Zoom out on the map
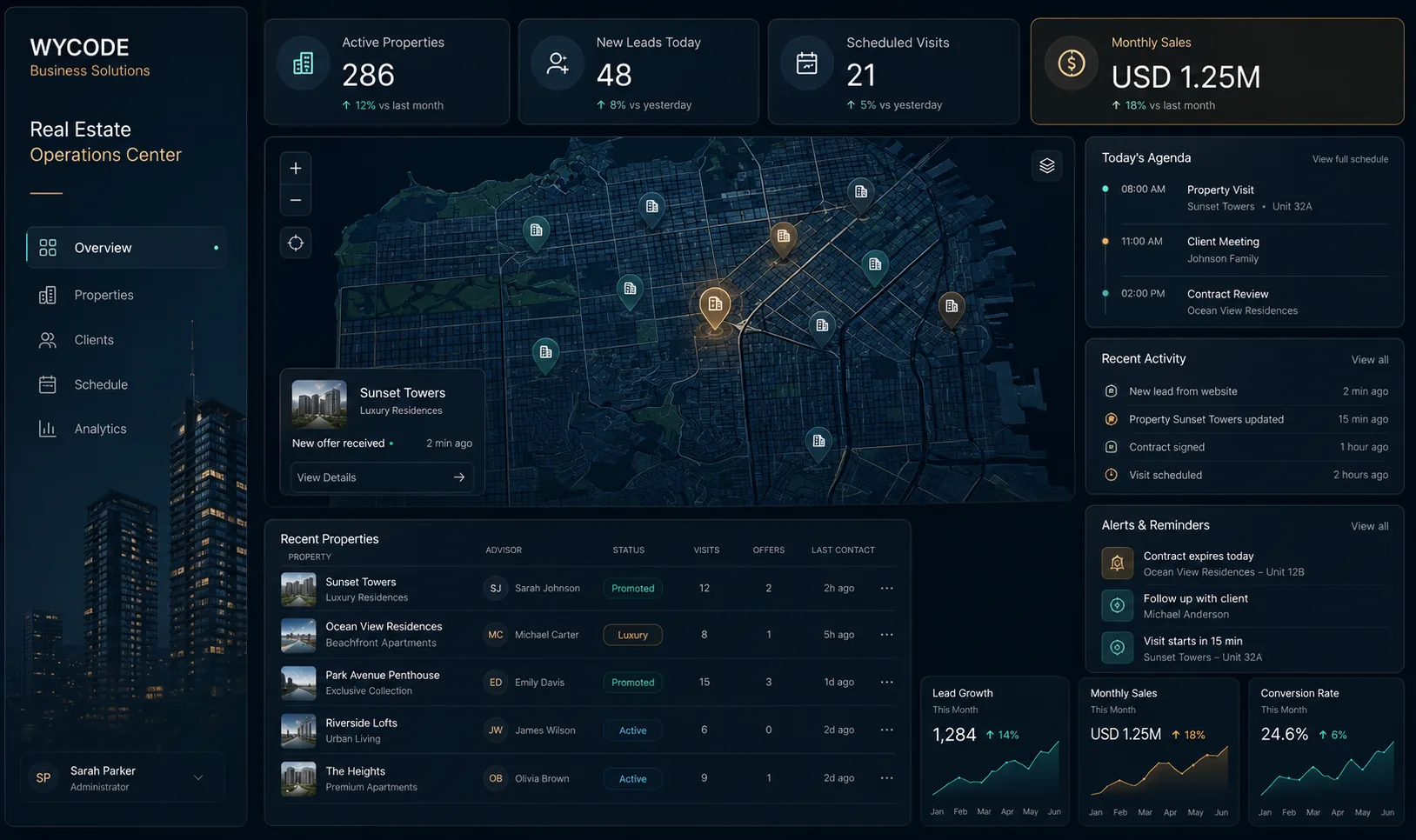Screen dimensions: 1416x840 296,200
